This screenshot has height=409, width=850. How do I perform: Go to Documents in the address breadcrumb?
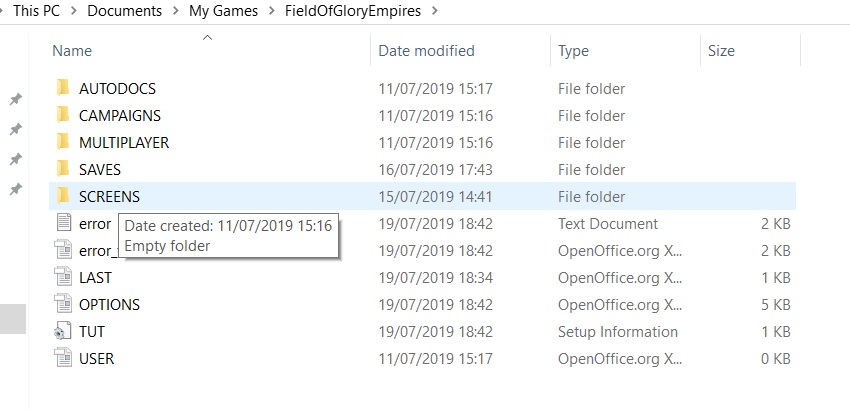[x=125, y=11]
